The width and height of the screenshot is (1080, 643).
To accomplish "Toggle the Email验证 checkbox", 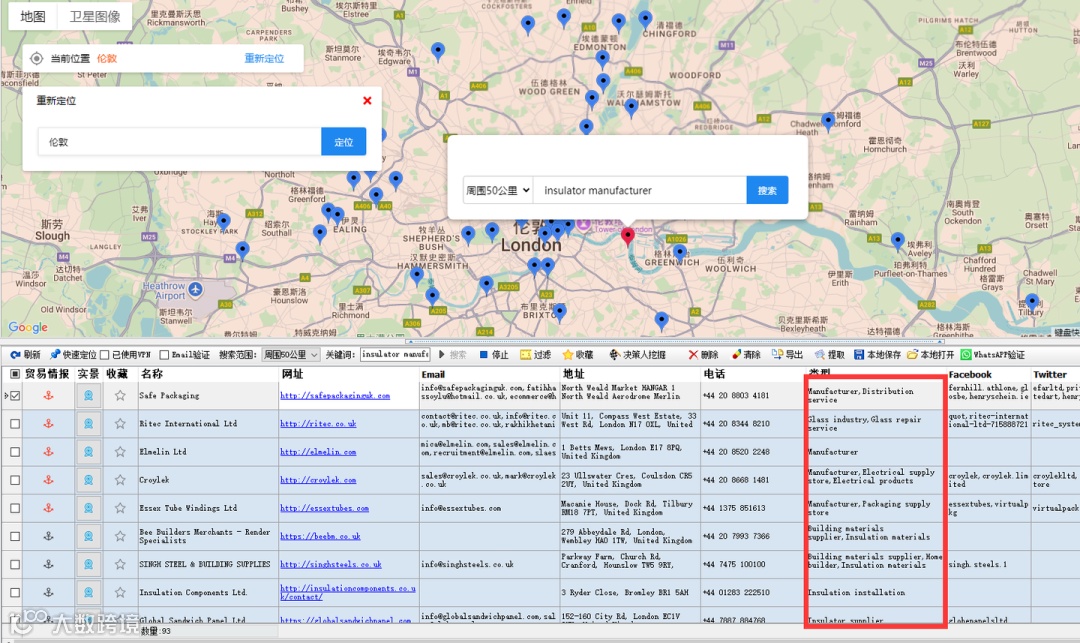I will point(164,355).
